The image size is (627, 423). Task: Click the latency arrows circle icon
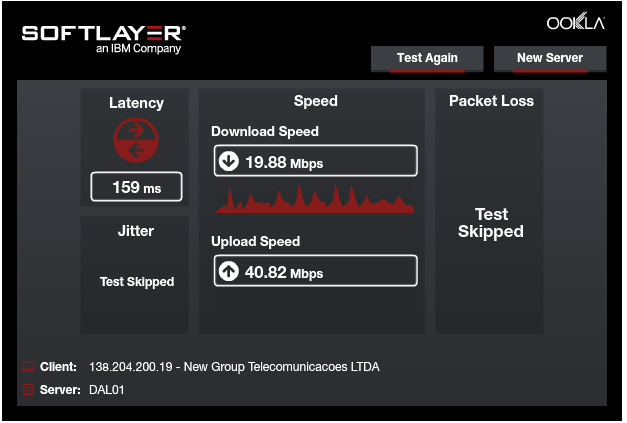[136, 141]
